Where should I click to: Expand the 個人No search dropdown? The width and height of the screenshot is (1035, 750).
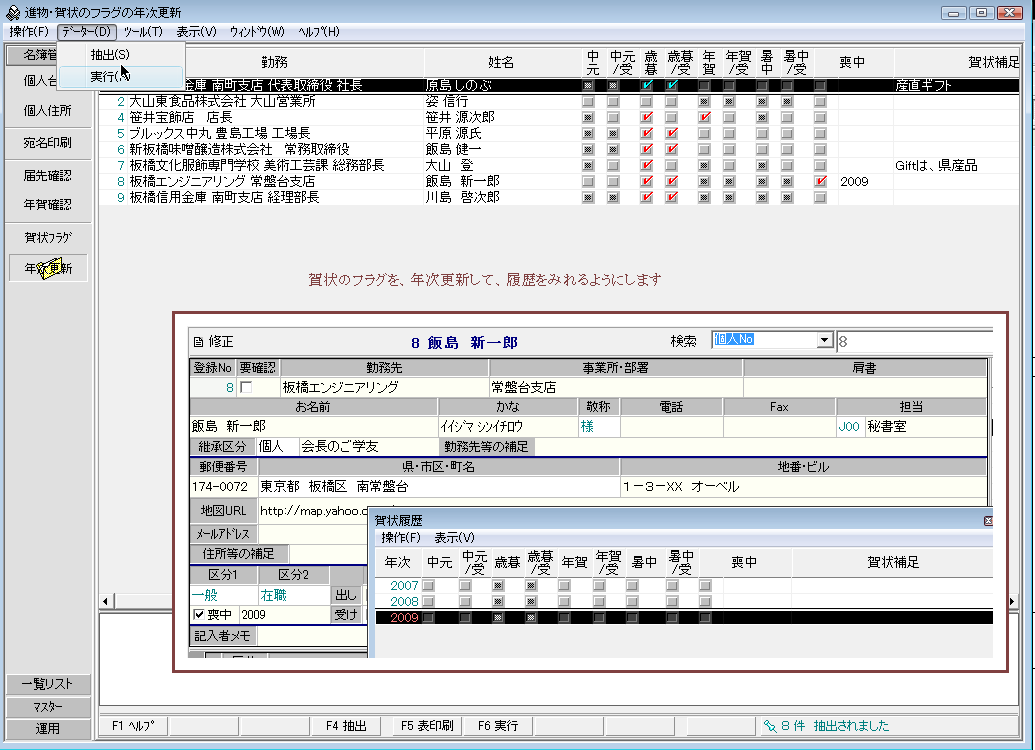click(x=824, y=340)
